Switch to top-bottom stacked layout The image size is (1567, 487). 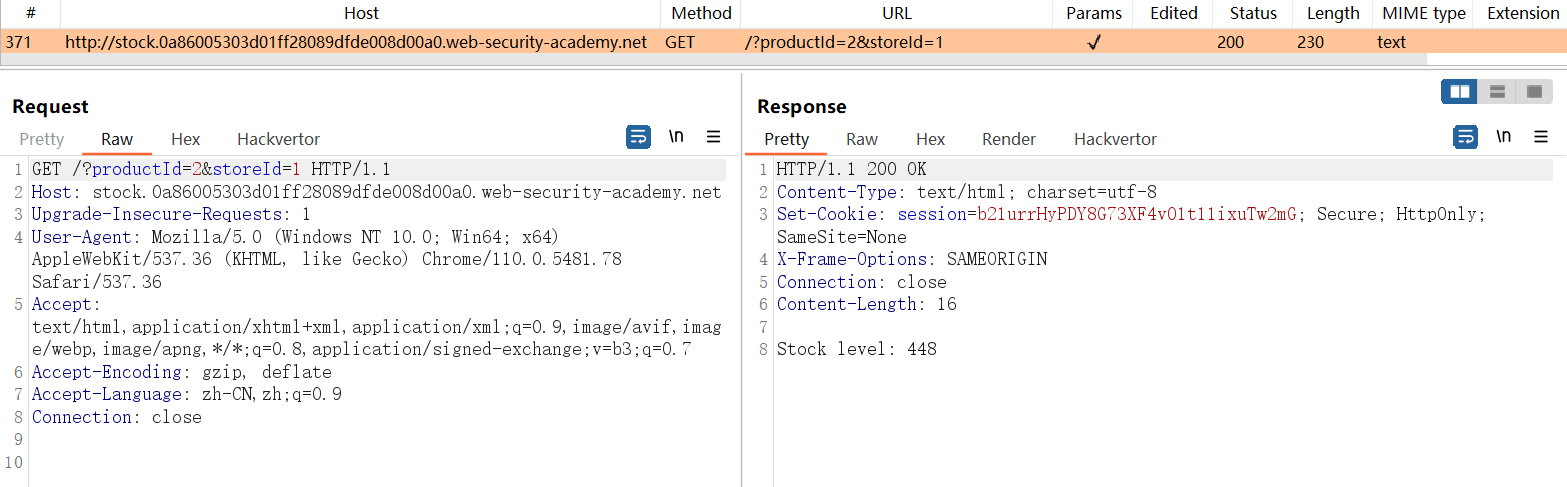pos(1497,92)
